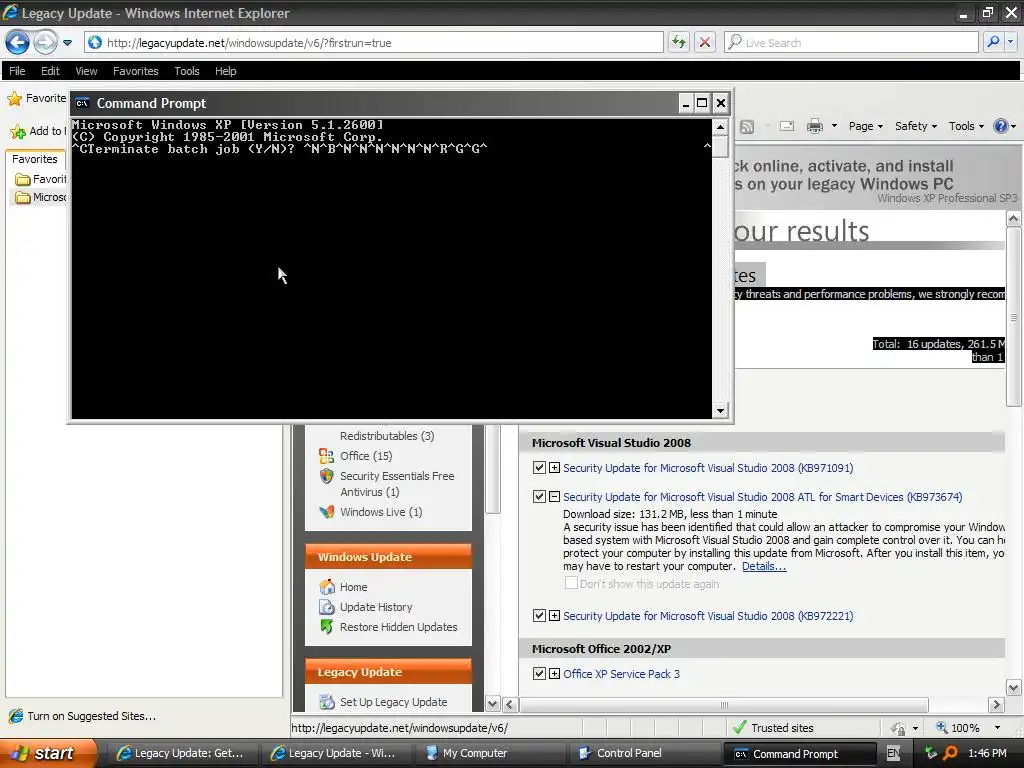The image size is (1024, 768).
Task: Uncheck the KB973674 ATL Smart Devices checkbox
Action: [539, 496]
